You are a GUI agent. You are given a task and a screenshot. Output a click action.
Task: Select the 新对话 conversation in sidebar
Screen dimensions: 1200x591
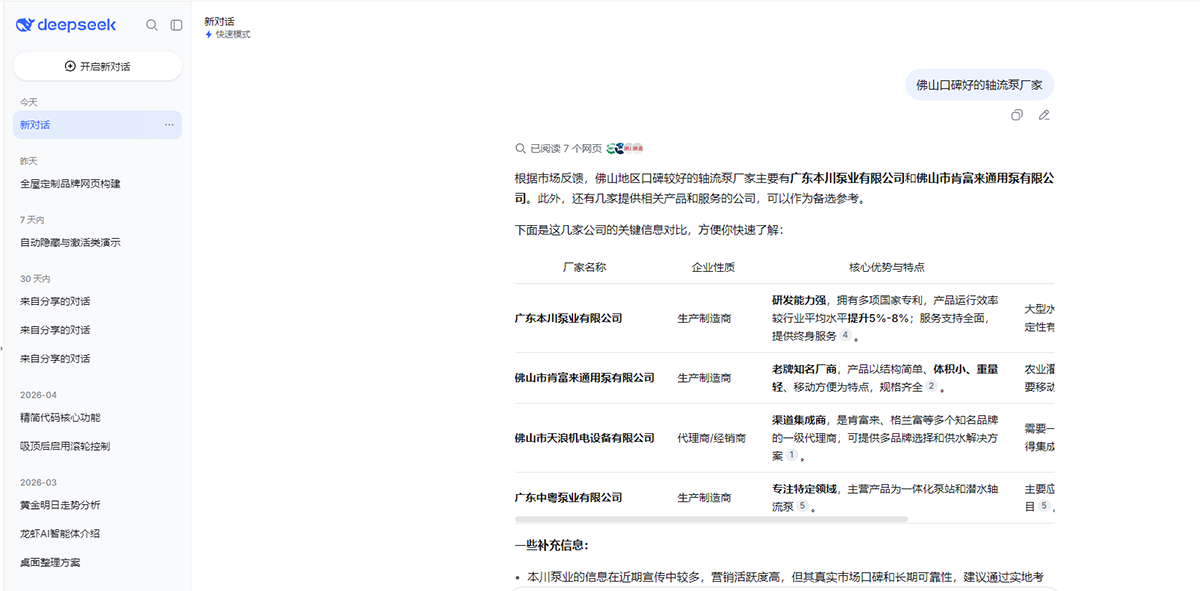pyautogui.click(x=97, y=125)
